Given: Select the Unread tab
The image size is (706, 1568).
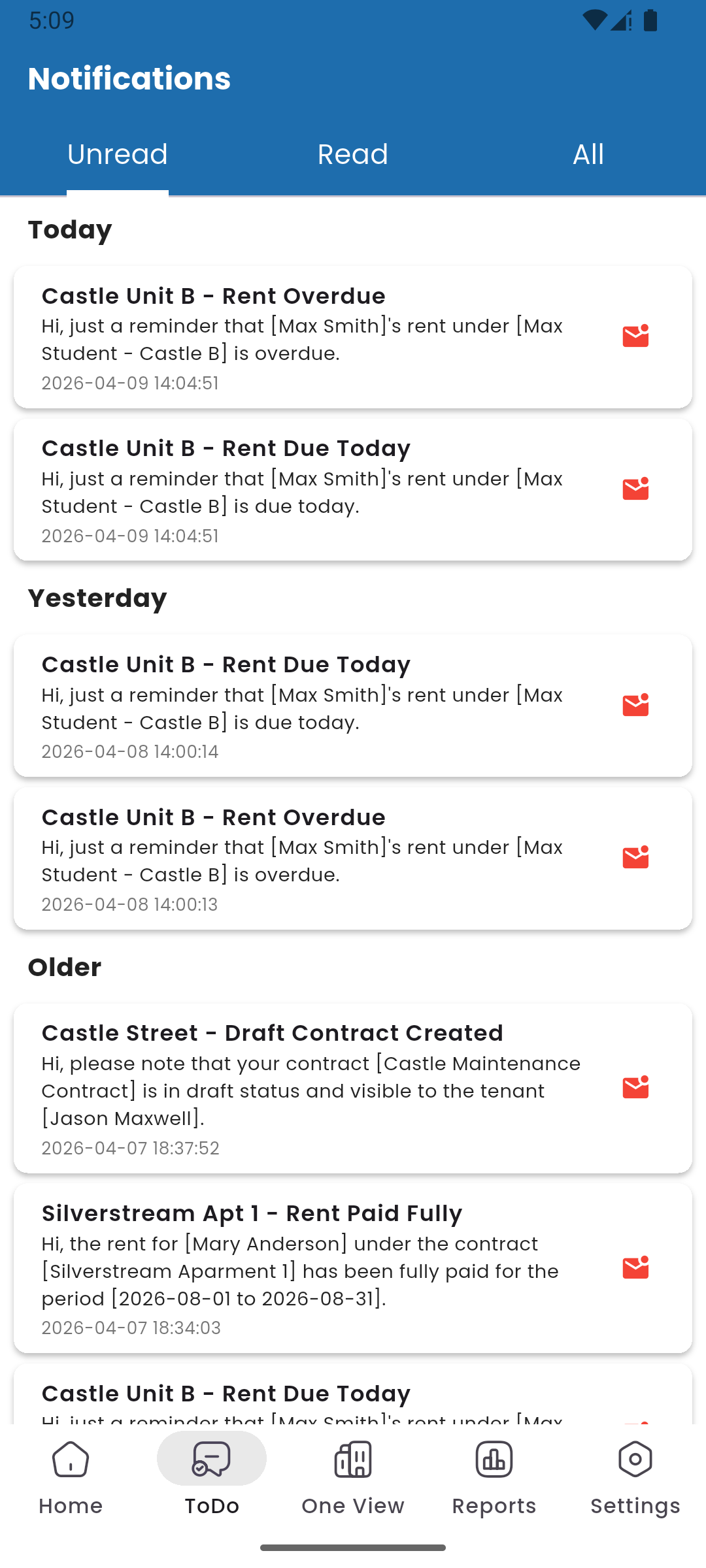Looking at the screenshot, I should [x=118, y=155].
